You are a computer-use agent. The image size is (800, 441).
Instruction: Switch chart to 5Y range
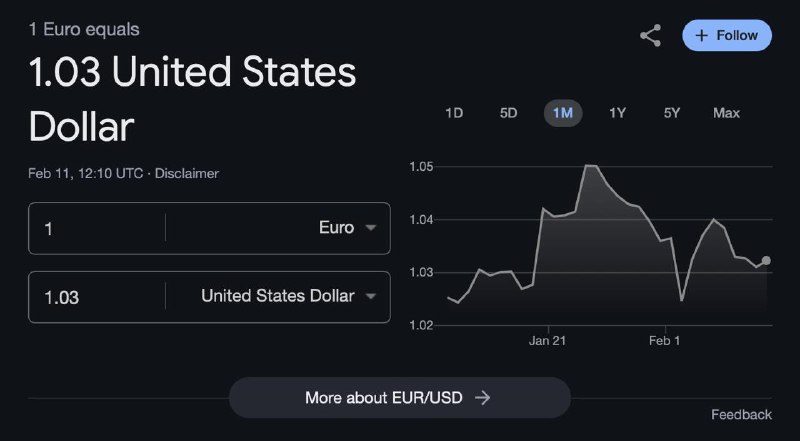point(671,113)
